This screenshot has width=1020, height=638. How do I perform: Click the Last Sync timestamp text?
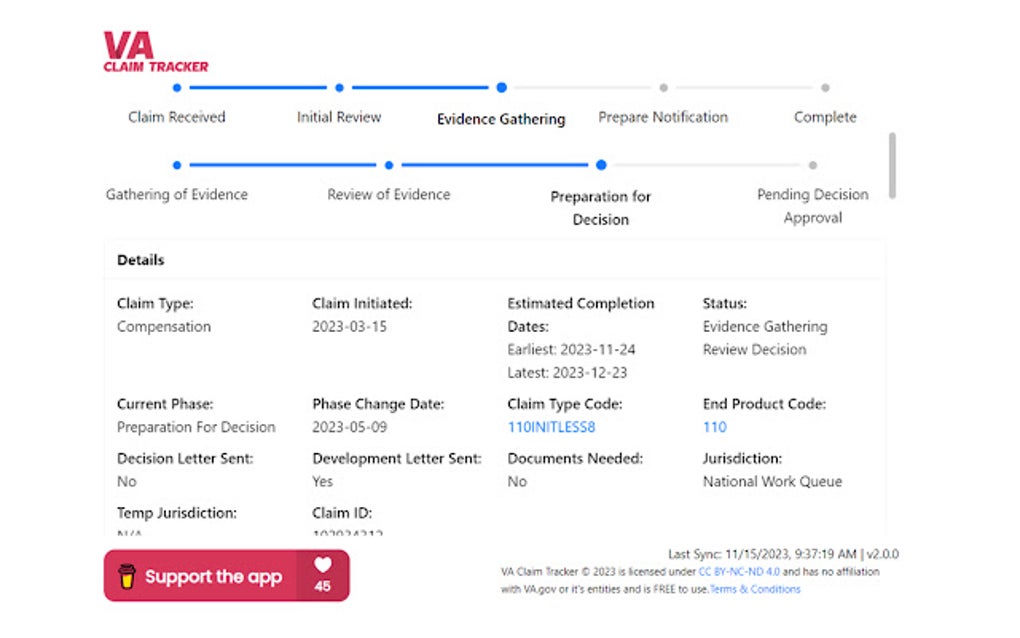[x=783, y=552]
